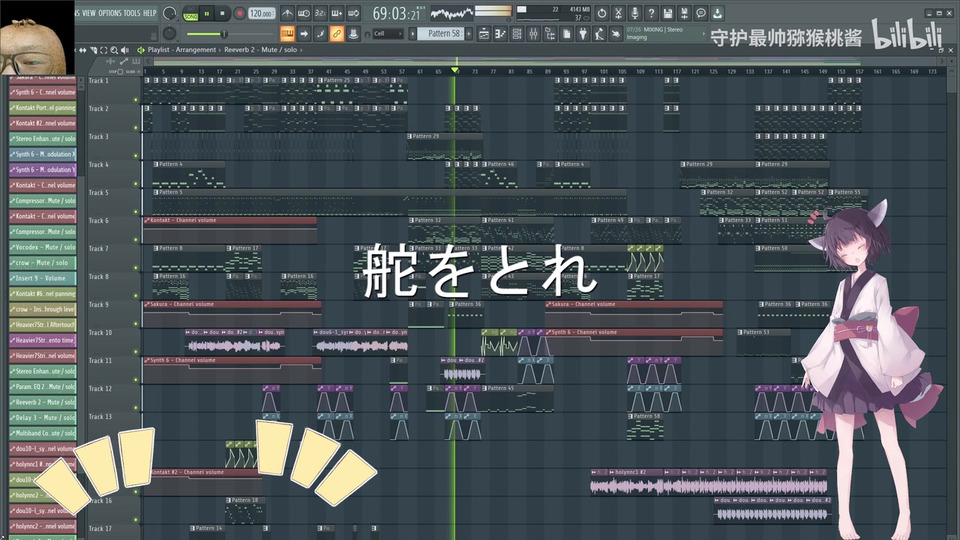The image size is (960, 540).
Task: Mute Track 8 with its green dot
Action: (136, 296)
